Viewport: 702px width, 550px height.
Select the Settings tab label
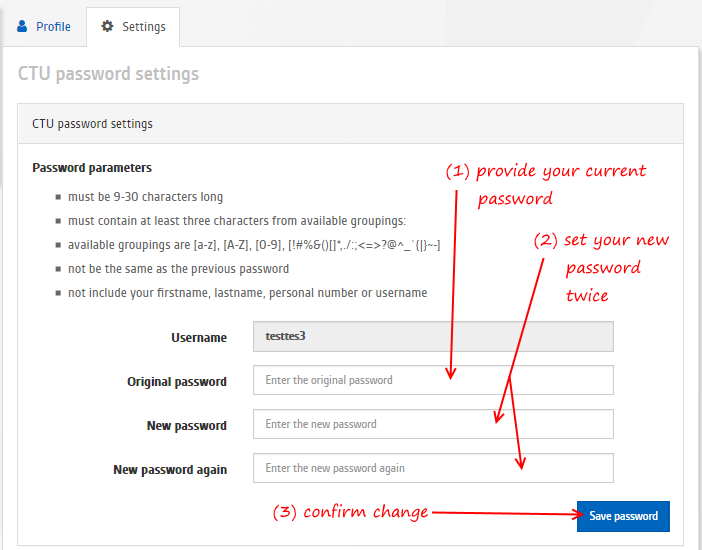click(x=144, y=27)
